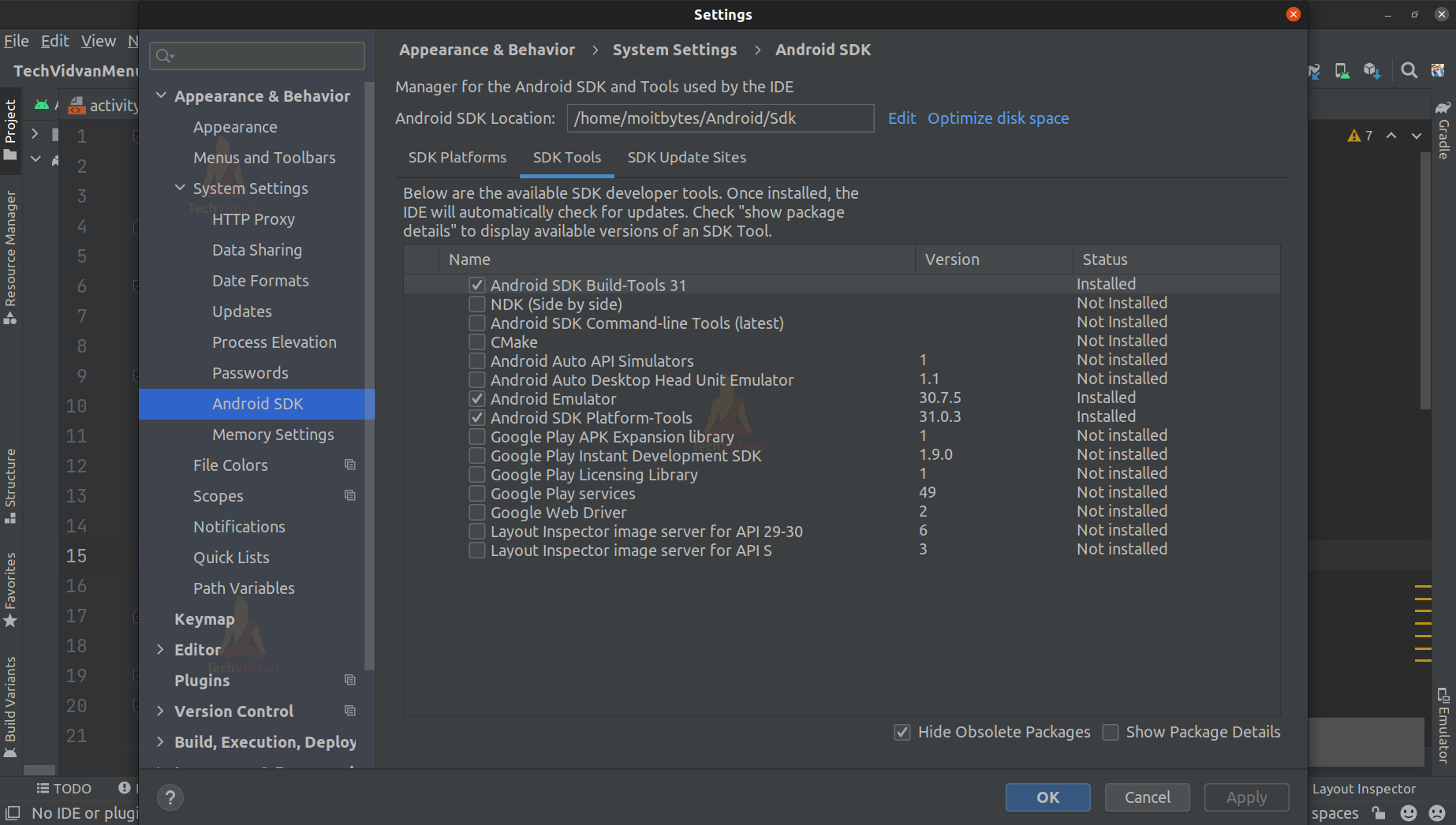Click the sad face feedback icon
Screen dimensions: 1456x825
coord(1437,813)
